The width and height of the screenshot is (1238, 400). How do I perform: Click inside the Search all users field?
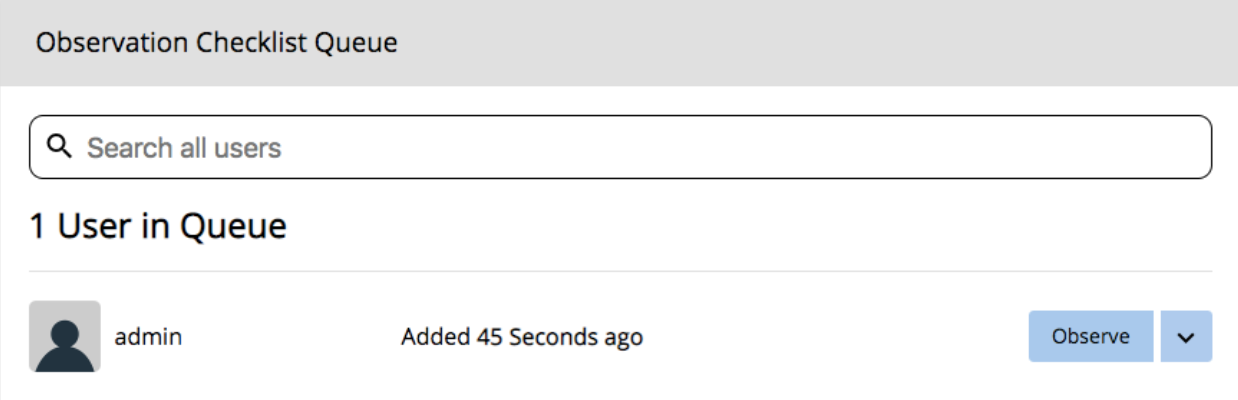(x=620, y=148)
